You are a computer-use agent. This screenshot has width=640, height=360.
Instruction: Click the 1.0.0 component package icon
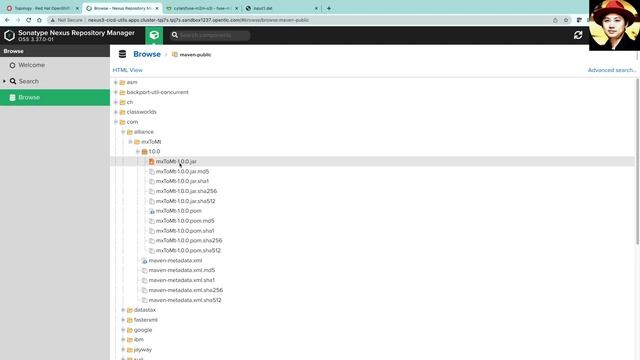point(144,151)
